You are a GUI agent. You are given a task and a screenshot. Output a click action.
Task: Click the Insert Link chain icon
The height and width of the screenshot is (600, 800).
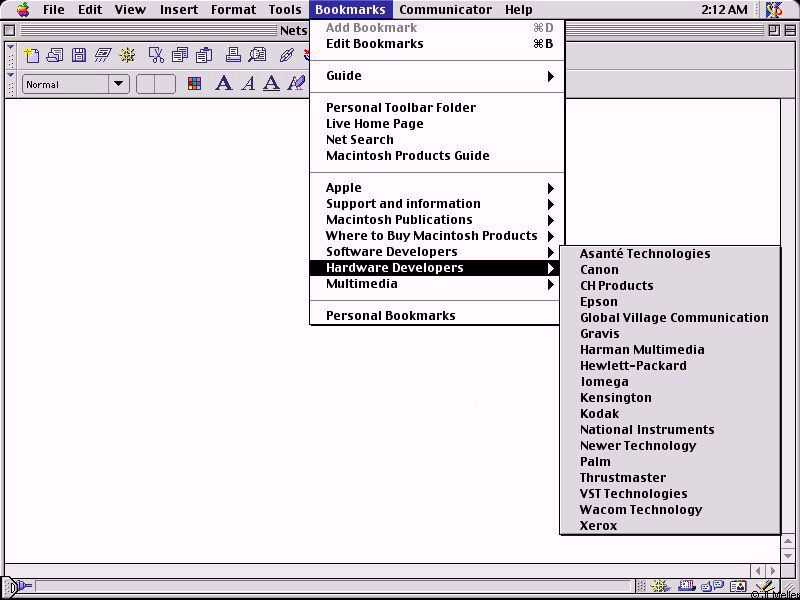click(x=286, y=55)
